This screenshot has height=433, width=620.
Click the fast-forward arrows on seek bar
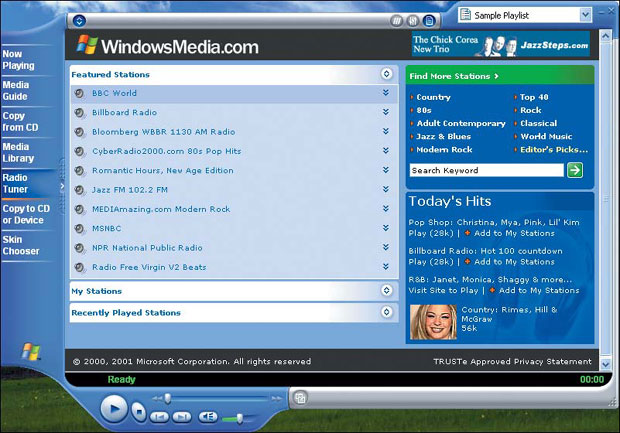(277, 399)
